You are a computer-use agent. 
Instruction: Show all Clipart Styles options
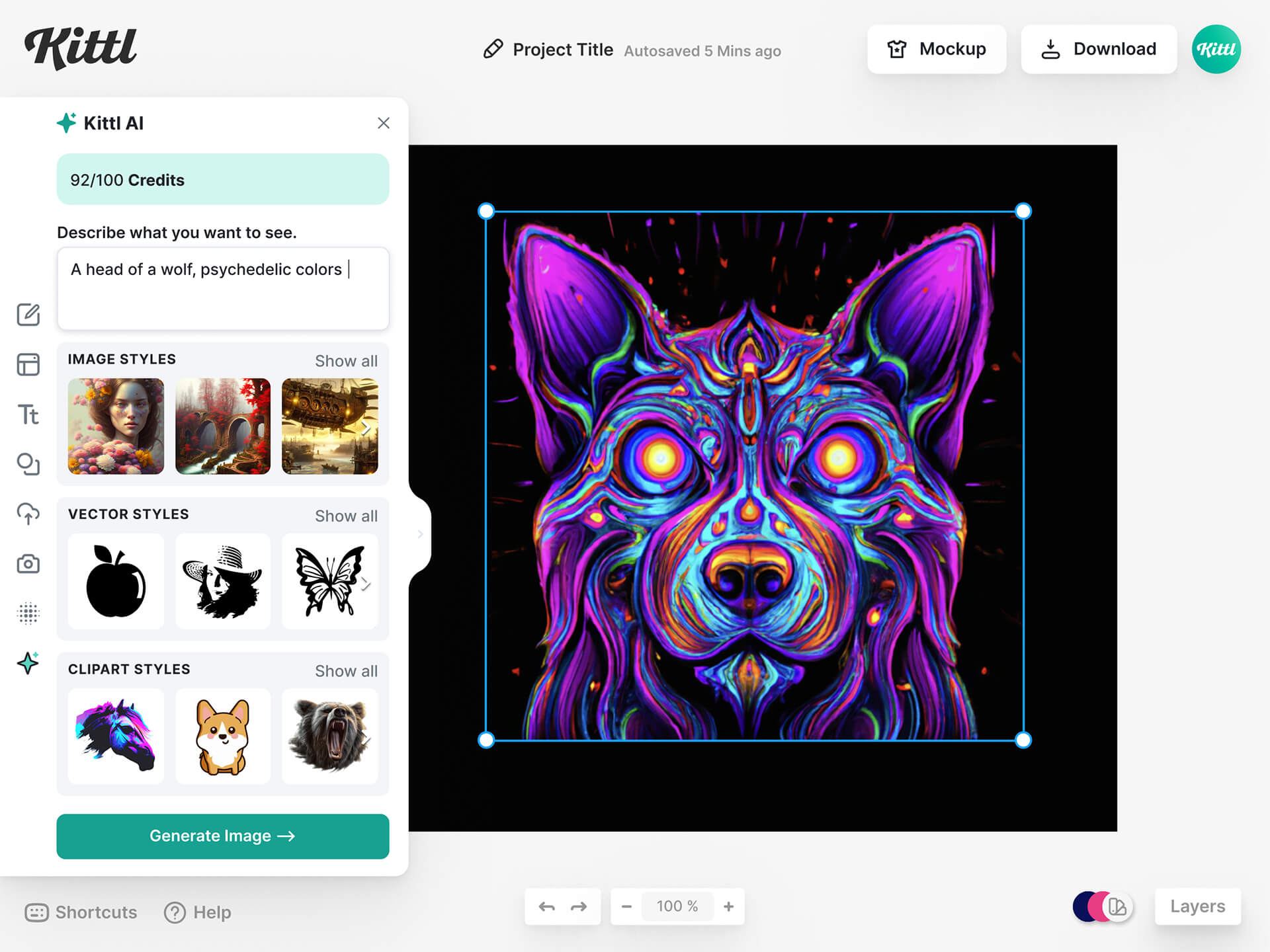point(346,670)
